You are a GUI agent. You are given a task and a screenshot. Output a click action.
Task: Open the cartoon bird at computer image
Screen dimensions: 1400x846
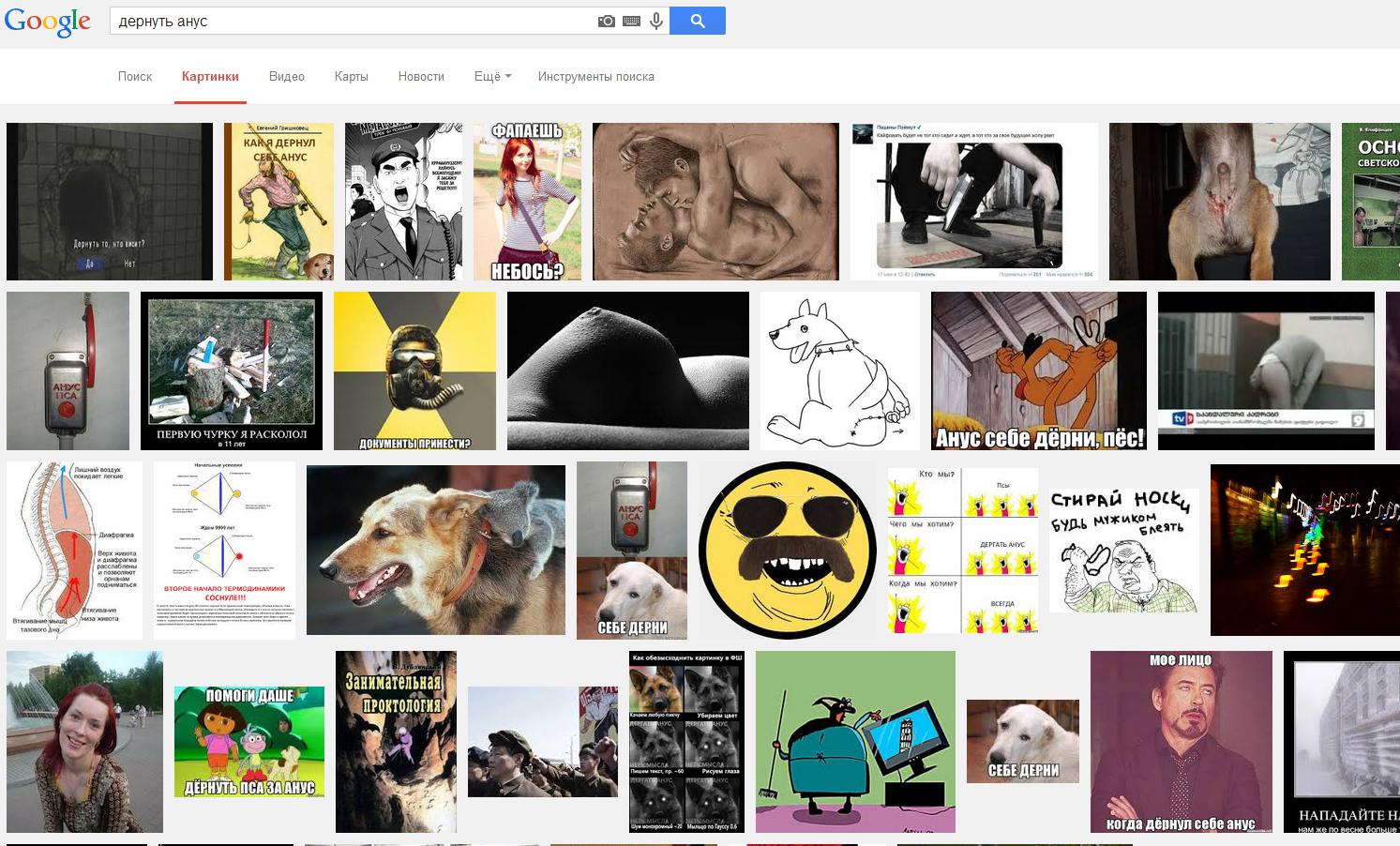855,742
